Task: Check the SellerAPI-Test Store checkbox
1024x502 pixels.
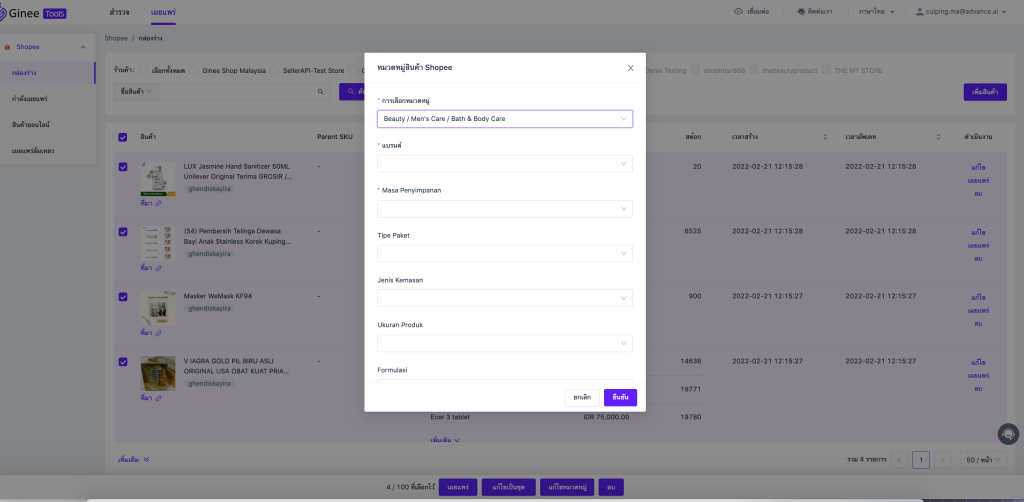Action: coord(275,71)
